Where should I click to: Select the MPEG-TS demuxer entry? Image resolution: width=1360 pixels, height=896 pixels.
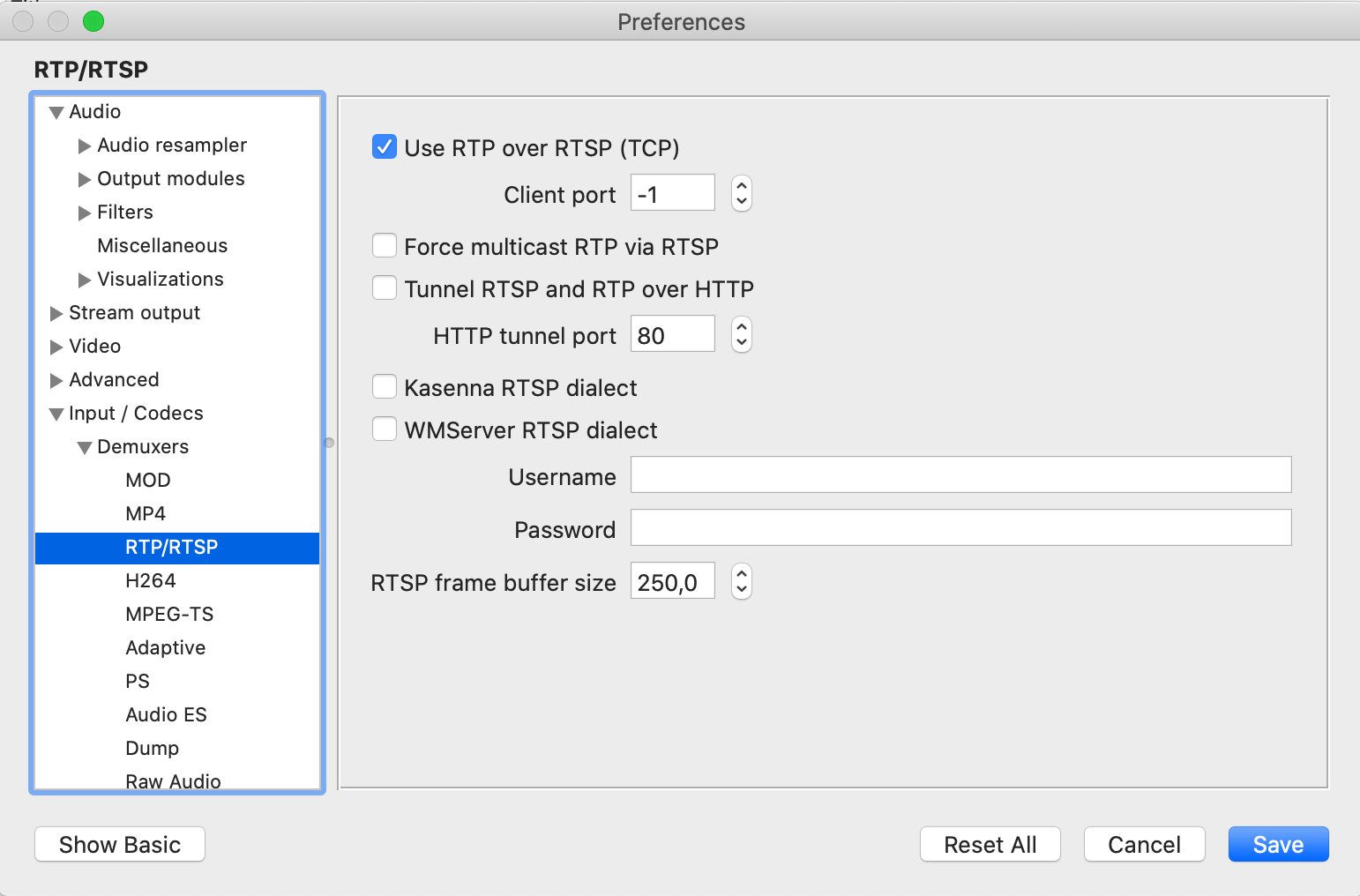169,614
